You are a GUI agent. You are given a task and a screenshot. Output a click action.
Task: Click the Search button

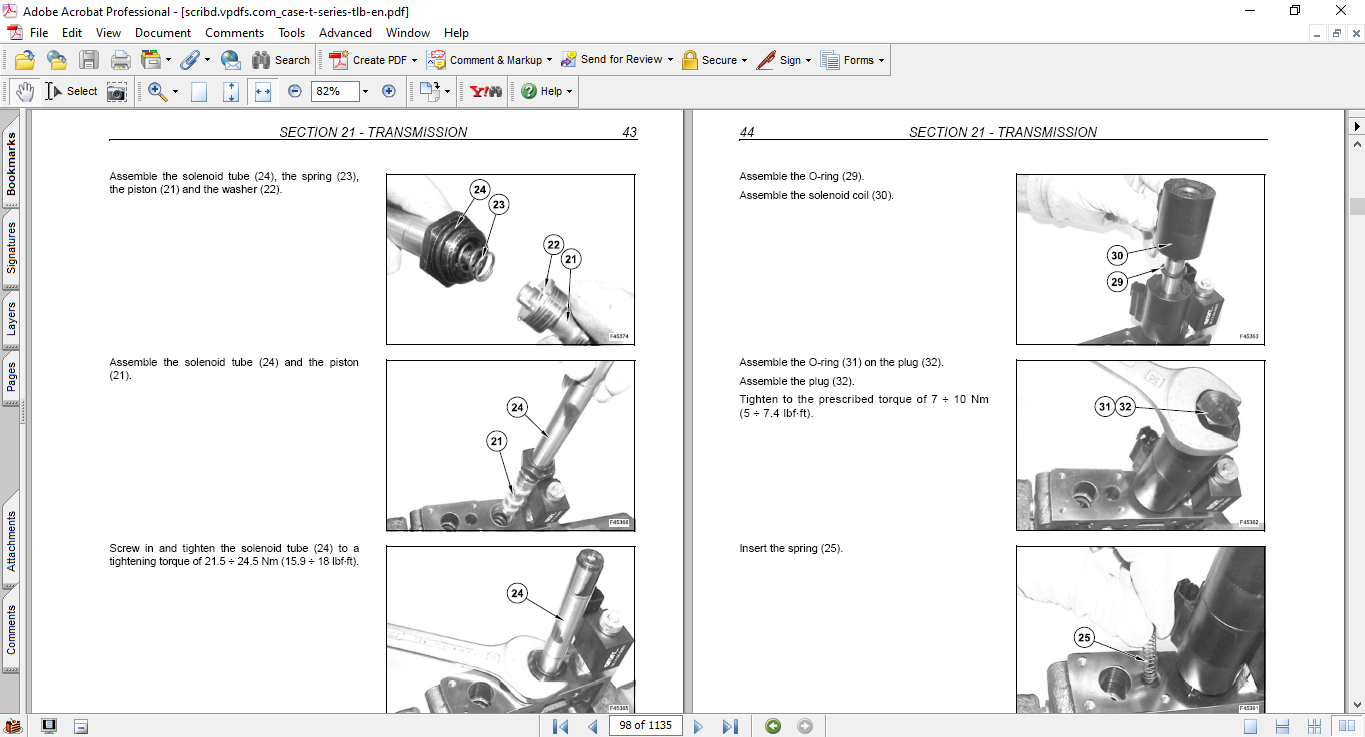coord(281,60)
